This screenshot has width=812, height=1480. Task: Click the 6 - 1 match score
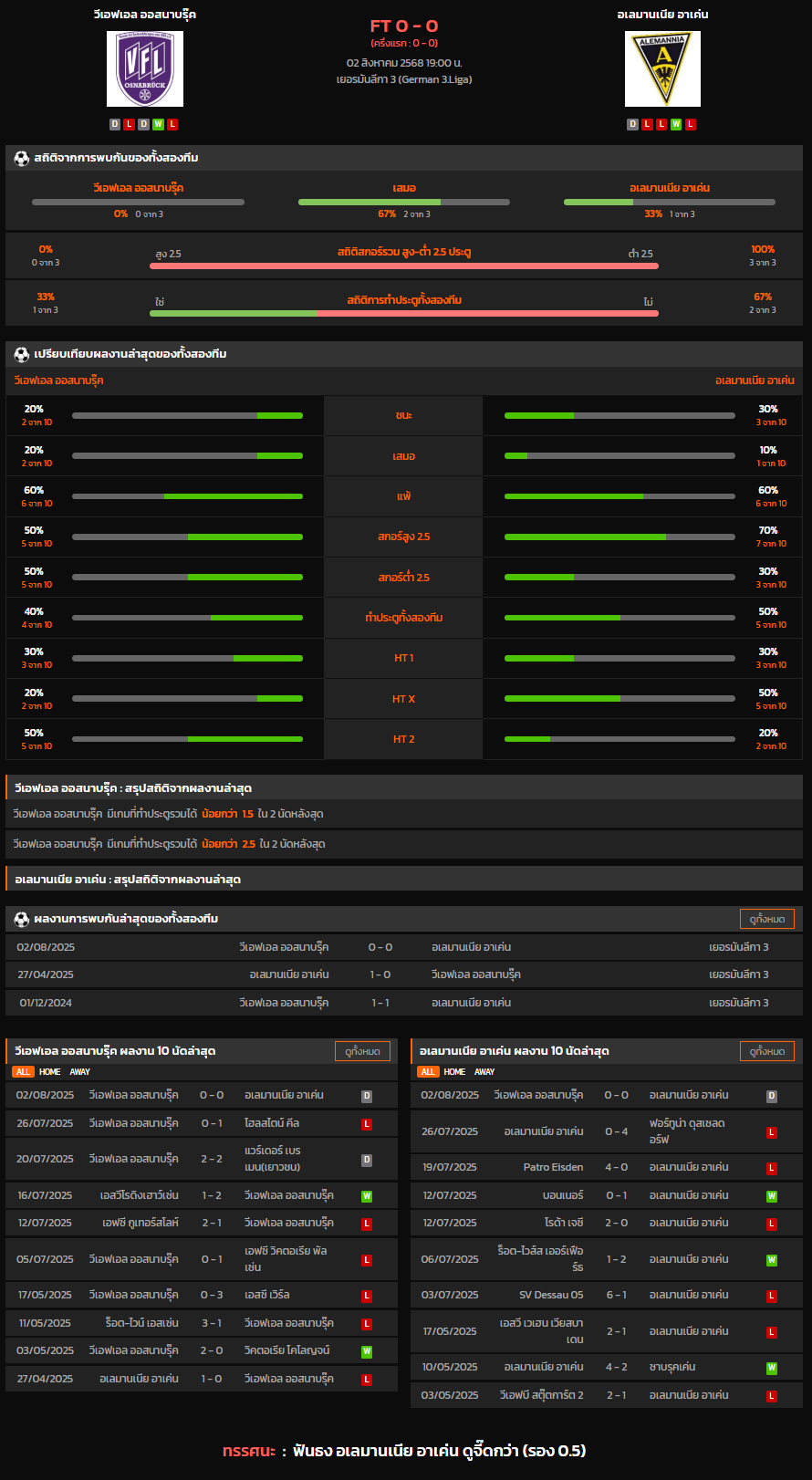click(617, 1295)
